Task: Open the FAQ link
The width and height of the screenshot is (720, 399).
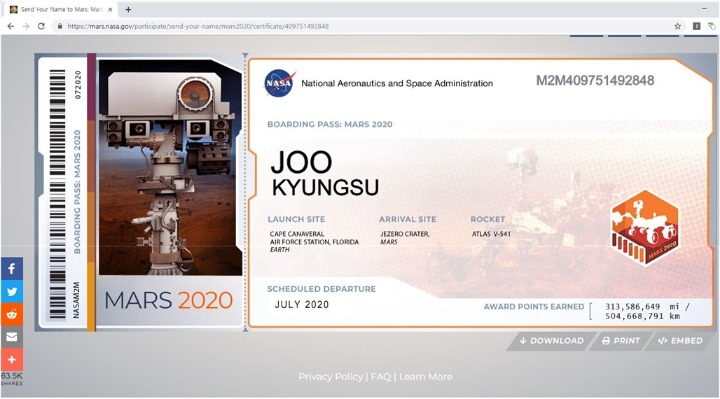Action: click(381, 377)
